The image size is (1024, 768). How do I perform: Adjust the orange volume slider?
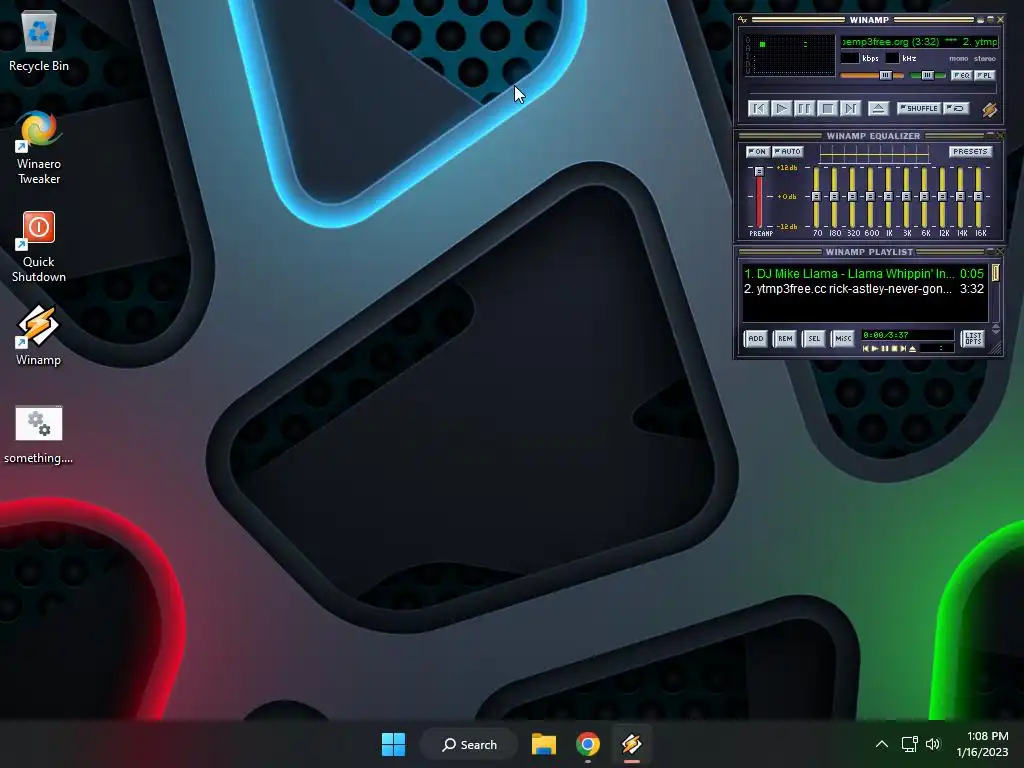[x=872, y=75]
